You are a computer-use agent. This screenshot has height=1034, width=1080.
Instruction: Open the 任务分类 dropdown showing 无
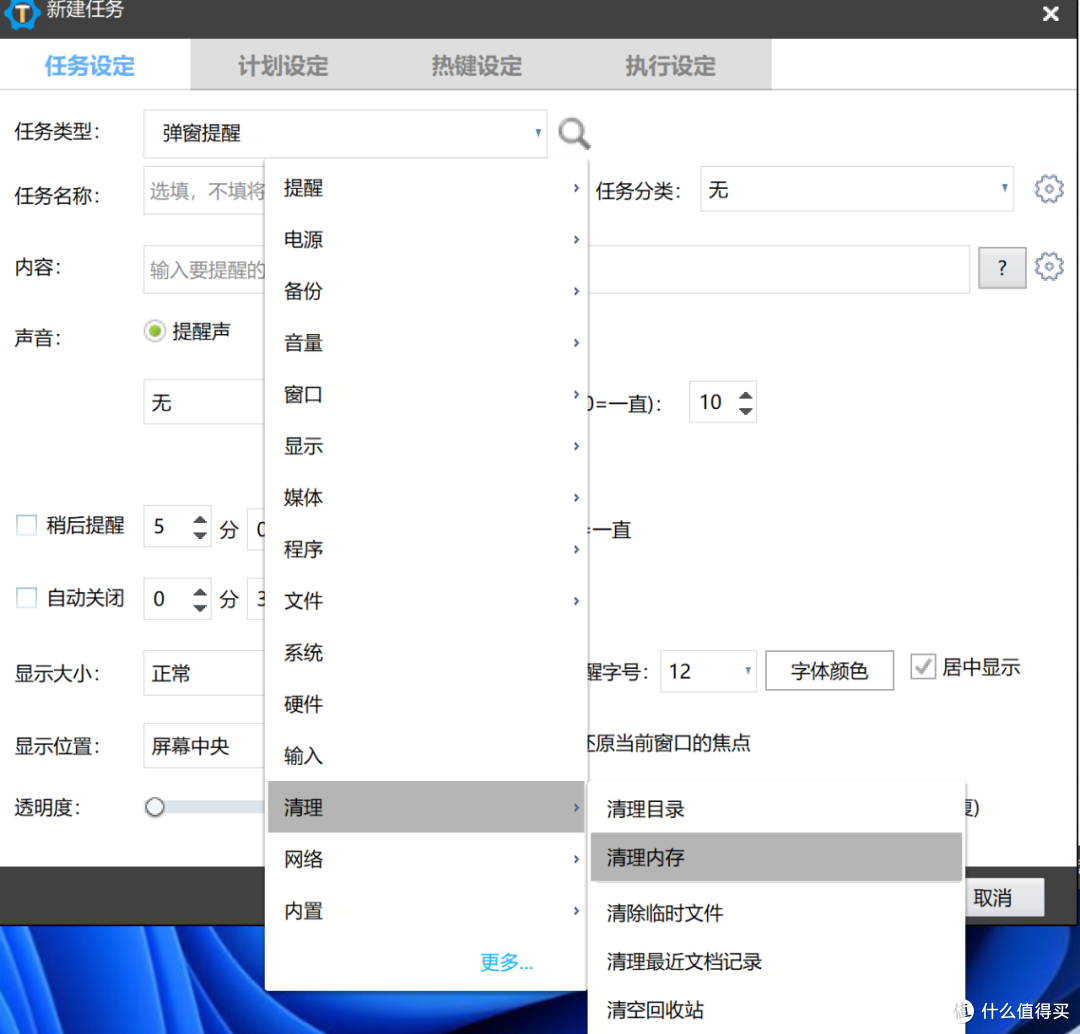click(856, 189)
